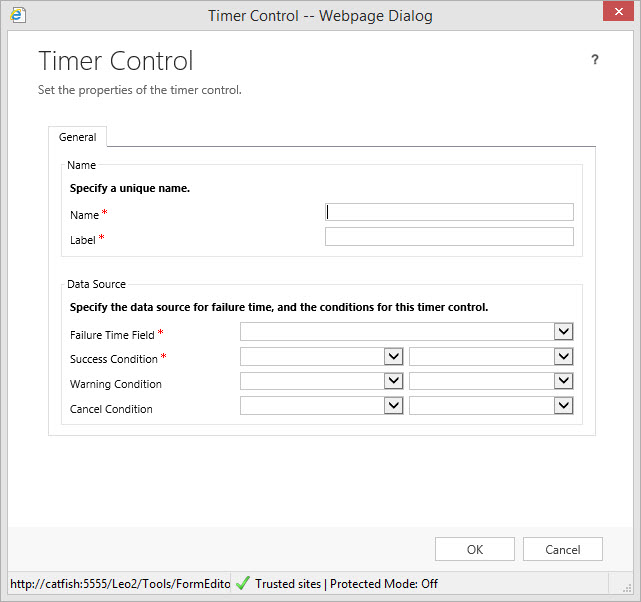The image size is (641, 602).
Task: Click the Failure Time Field label
Action: [112, 335]
